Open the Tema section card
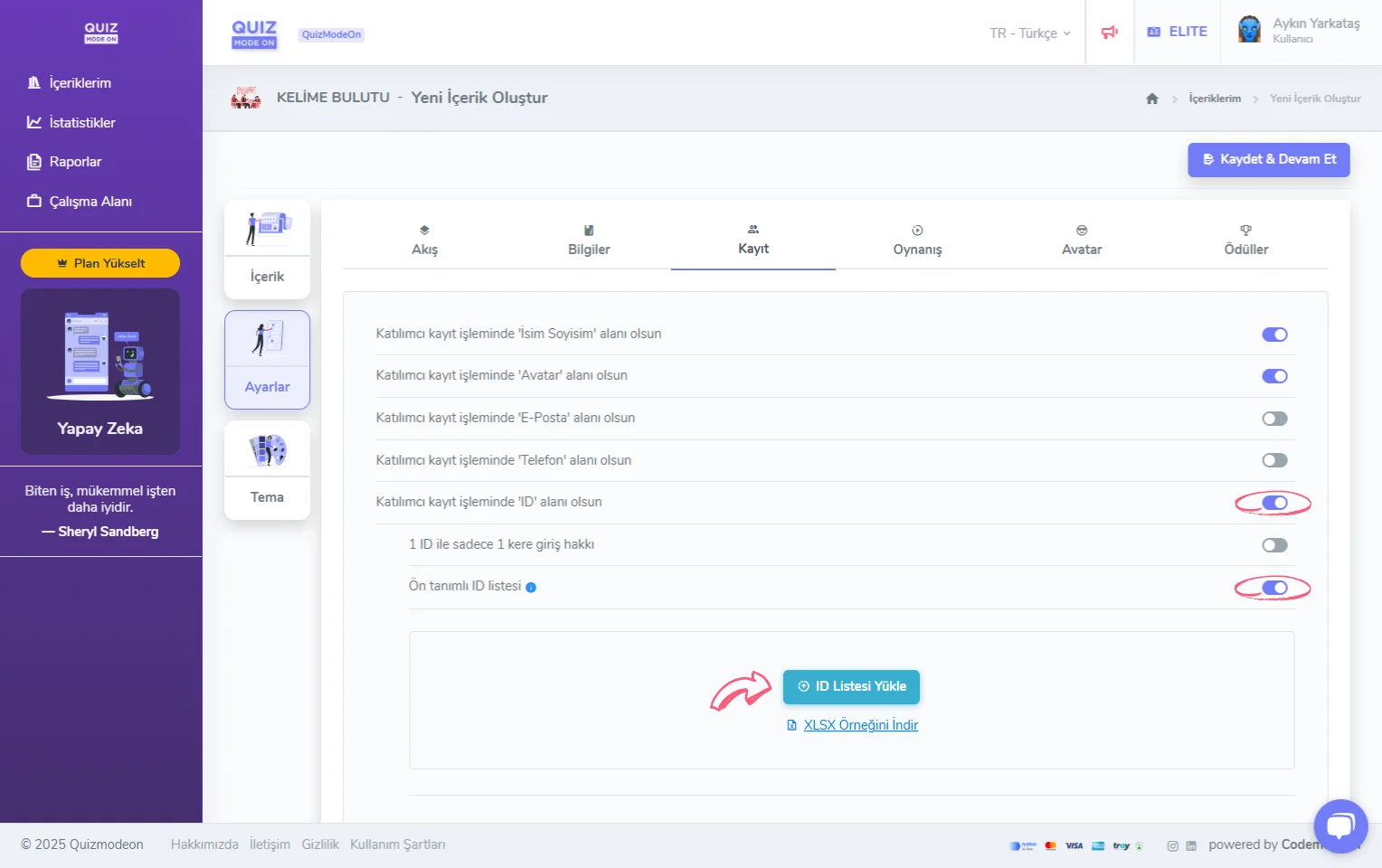 (267, 470)
